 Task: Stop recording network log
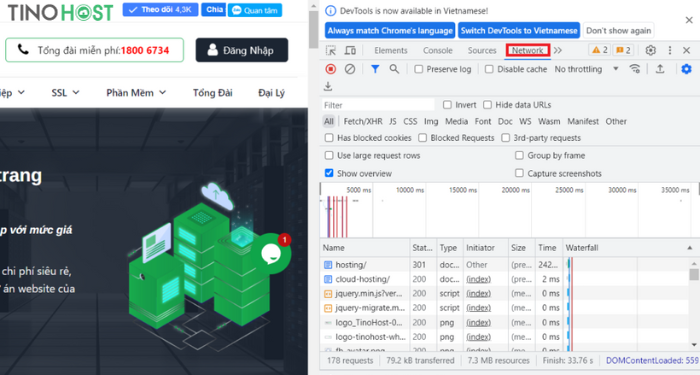[330, 69]
